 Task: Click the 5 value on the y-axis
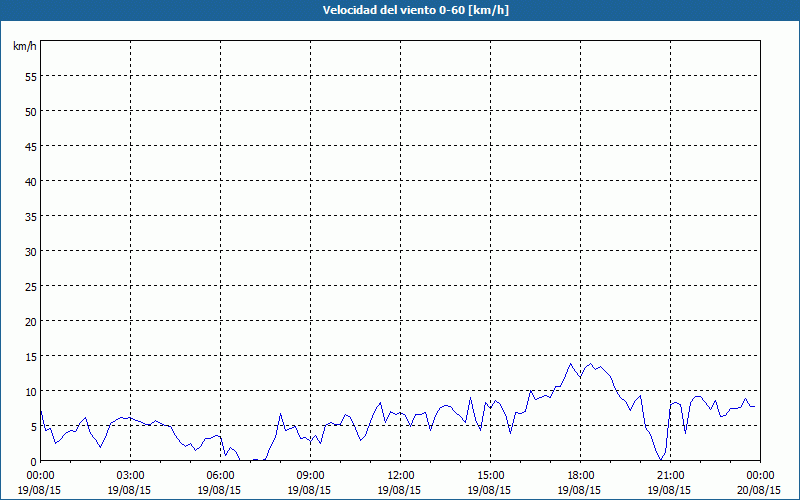click(34, 427)
